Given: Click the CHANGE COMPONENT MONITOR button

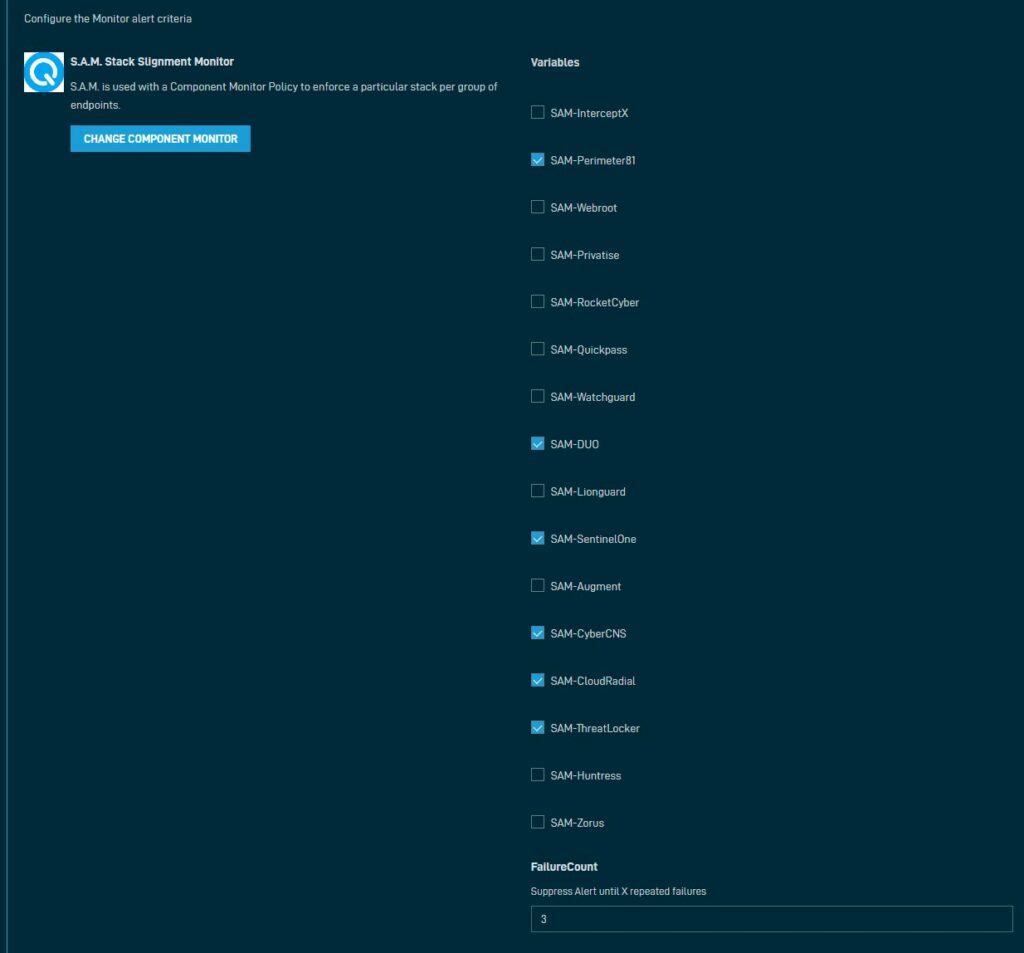Looking at the screenshot, I should point(160,138).
